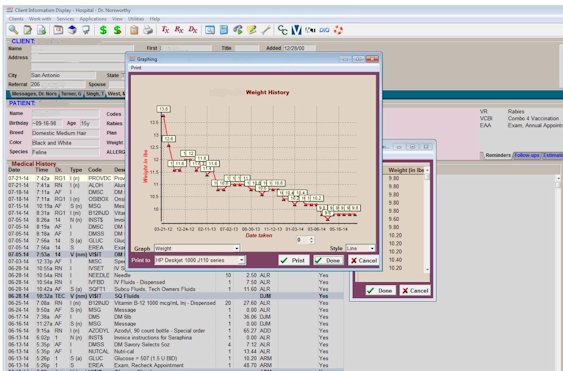The width and height of the screenshot is (563, 371).
Task: Select the Turner, G tab
Action: pos(71,94)
